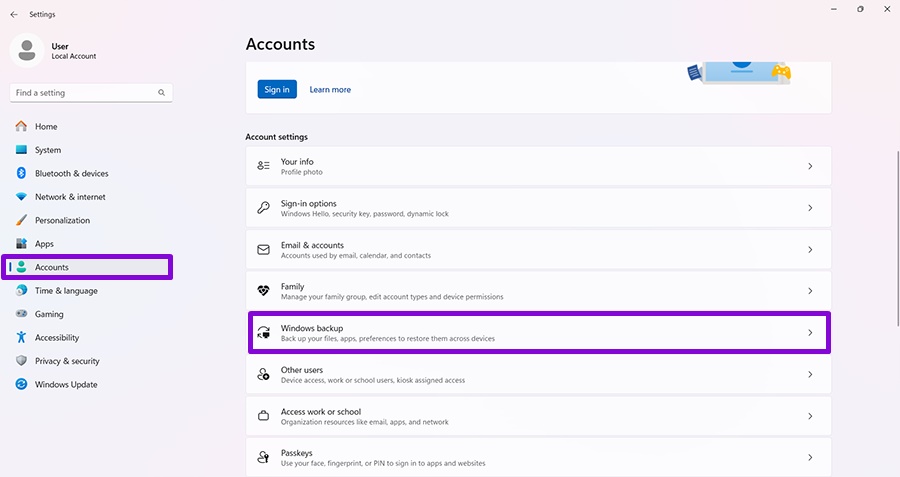Click "Accounts used by email, calendar" description
The image size is (900, 477).
click(355, 255)
